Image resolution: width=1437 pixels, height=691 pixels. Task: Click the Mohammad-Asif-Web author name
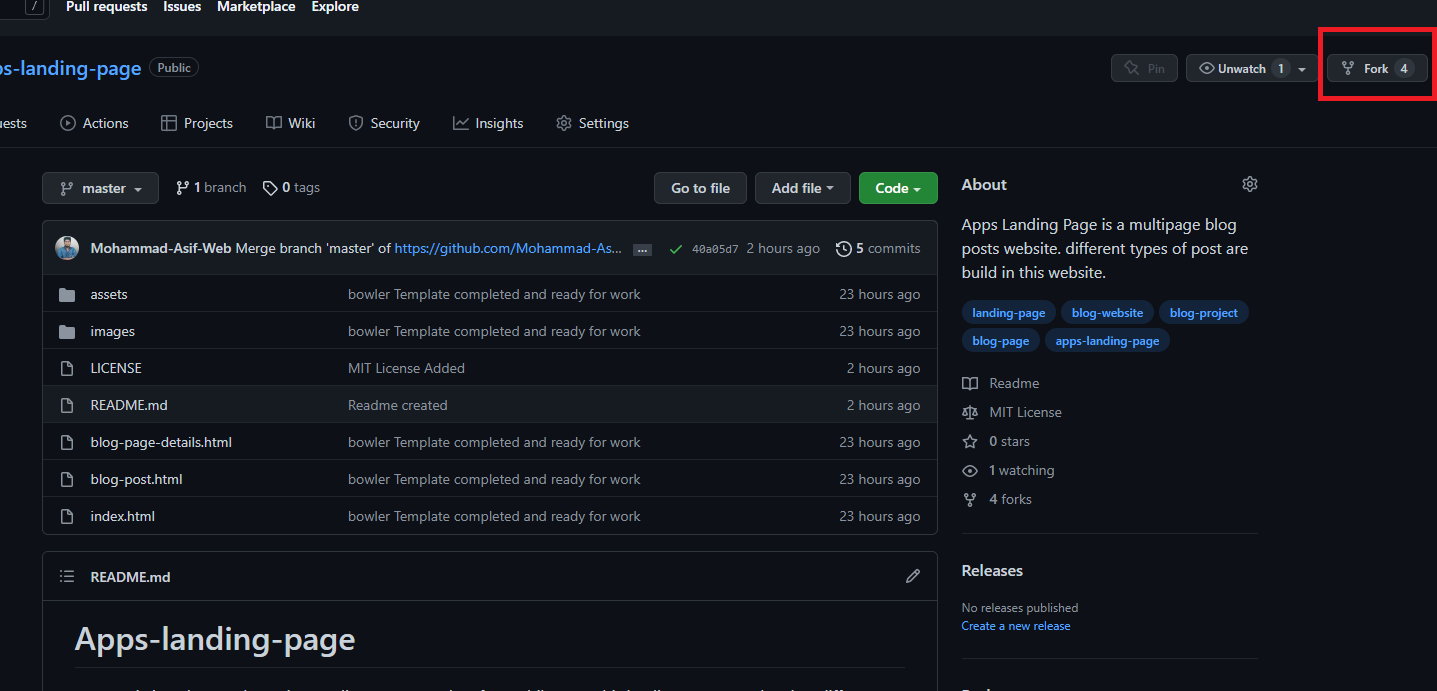(161, 248)
